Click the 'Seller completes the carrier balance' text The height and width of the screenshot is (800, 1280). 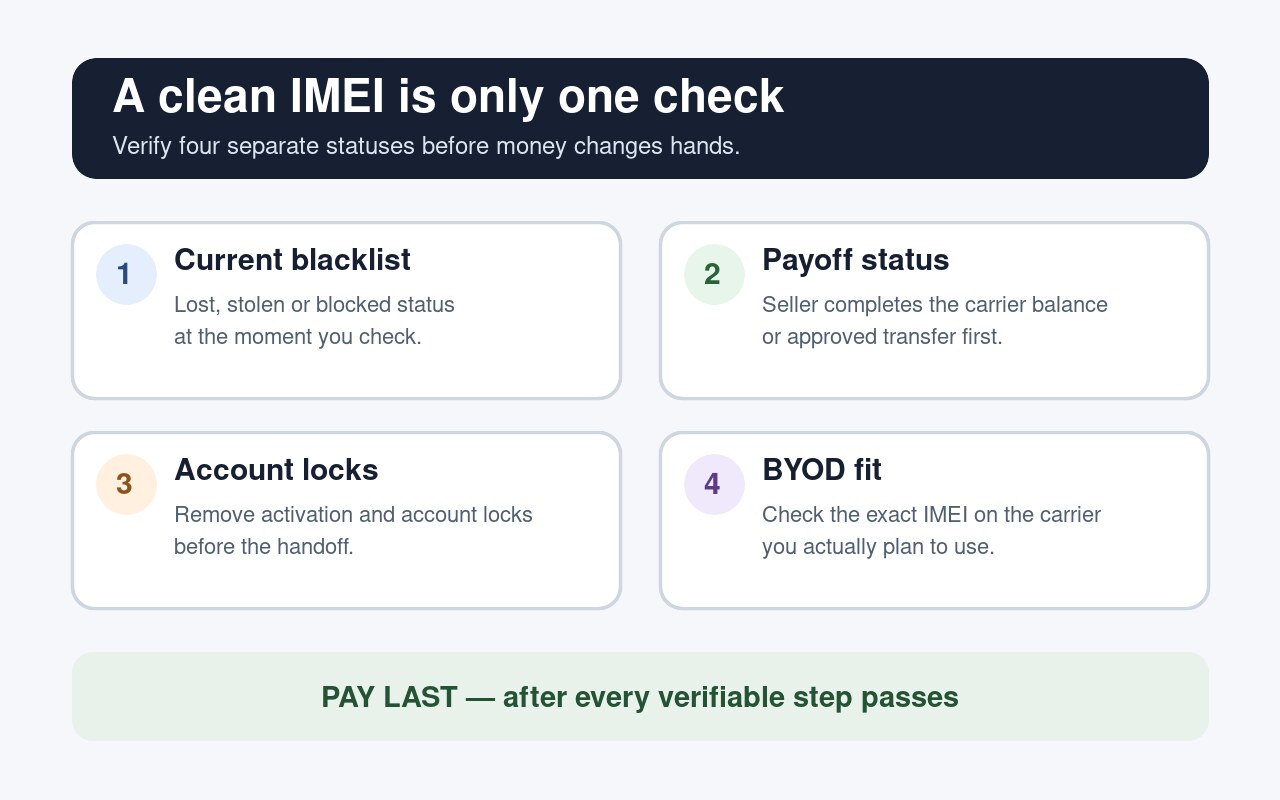935,304
